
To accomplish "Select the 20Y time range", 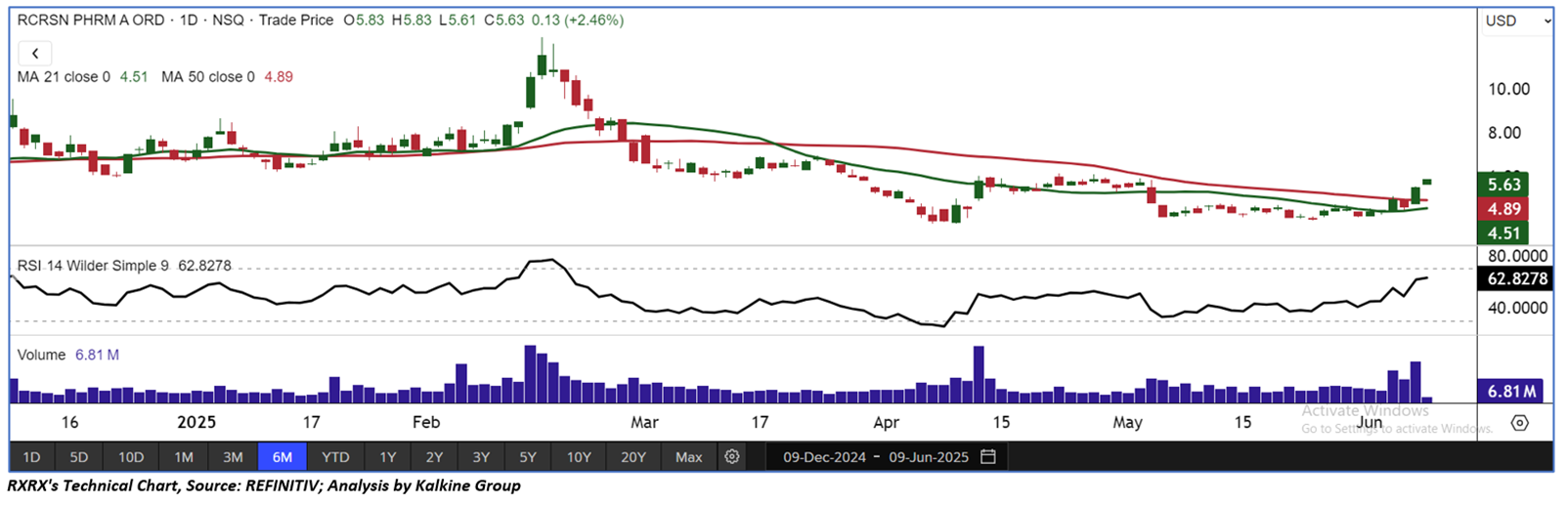I will pos(633,457).
